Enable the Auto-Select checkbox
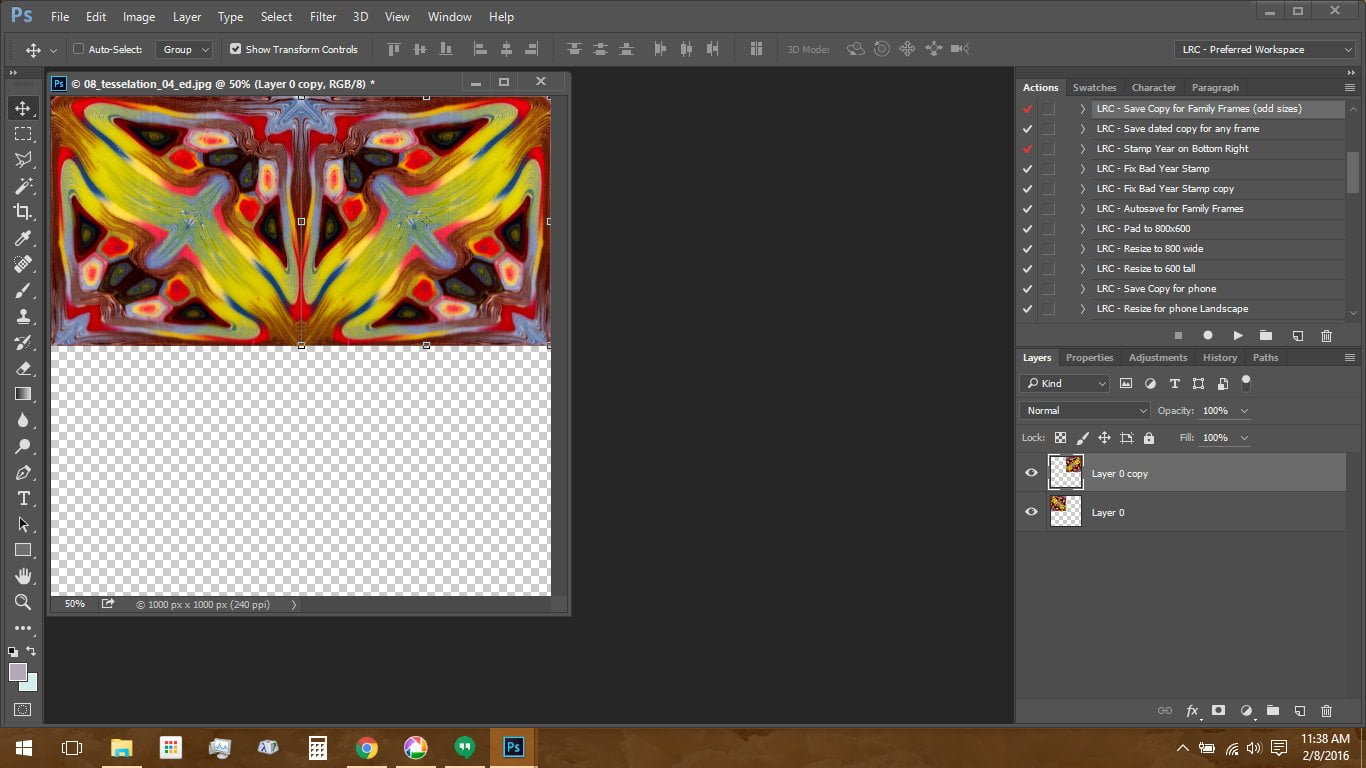 click(79, 49)
